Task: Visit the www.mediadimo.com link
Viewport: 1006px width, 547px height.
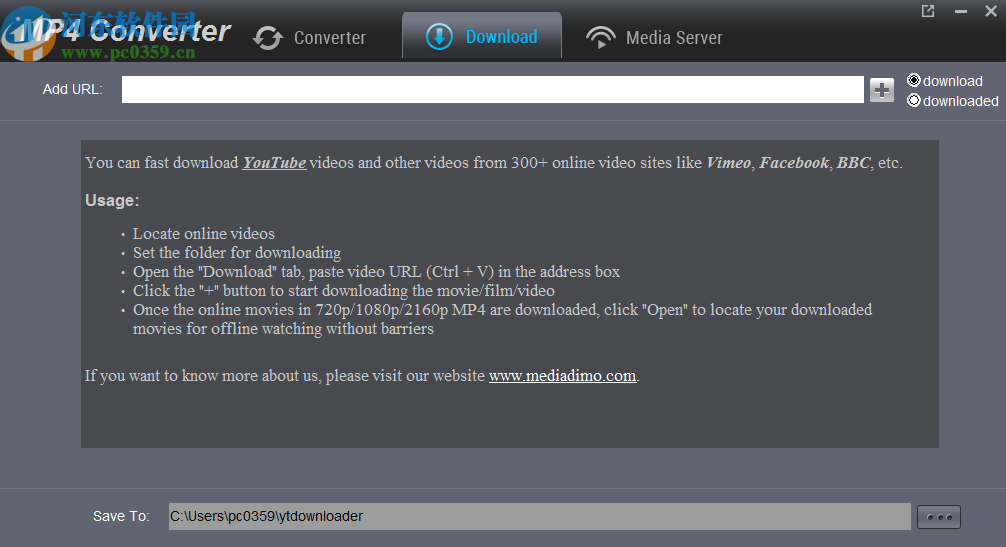Action: tap(563, 376)
